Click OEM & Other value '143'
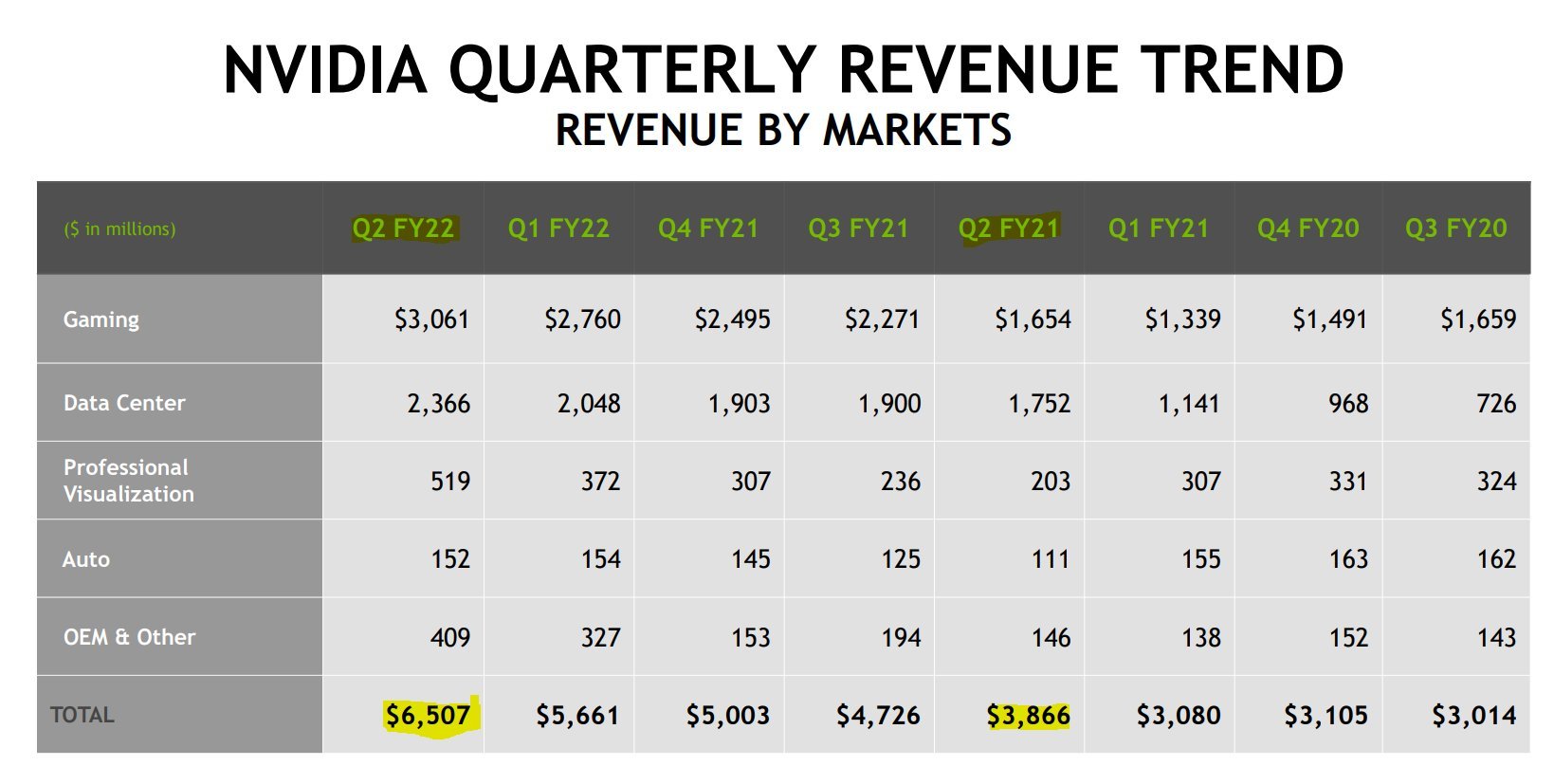1554x784 pixels. (x=1497, y=638)
